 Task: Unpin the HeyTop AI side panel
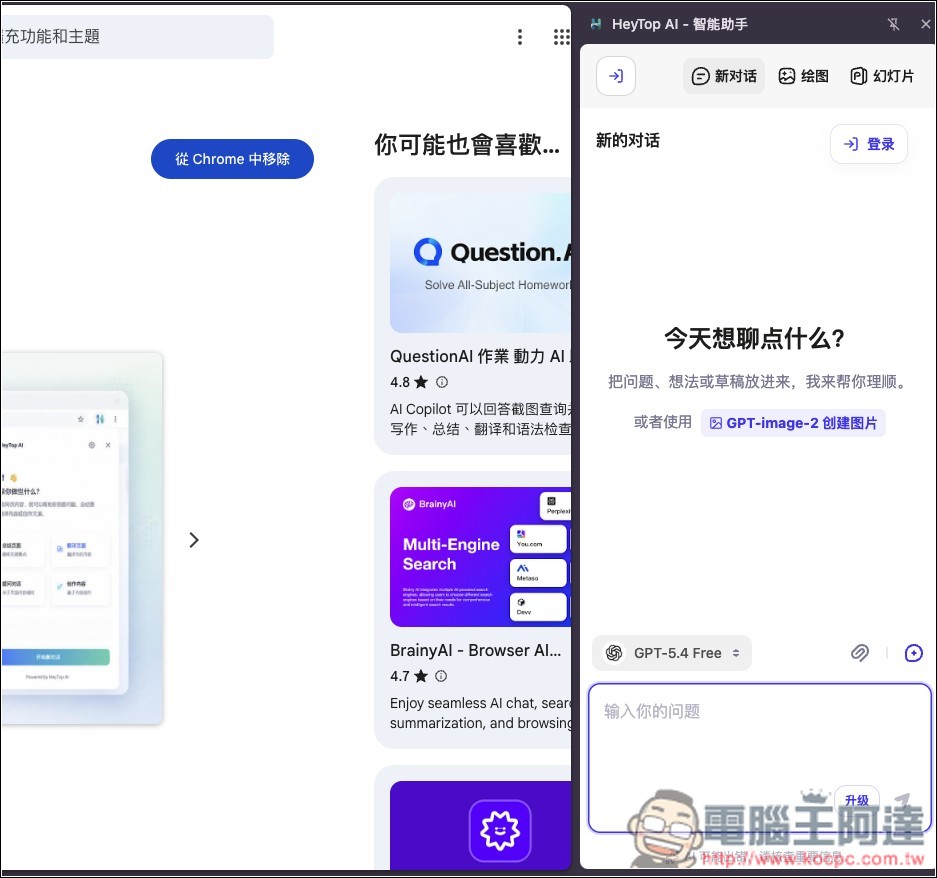pyautogui.click(x=893, y=24)
